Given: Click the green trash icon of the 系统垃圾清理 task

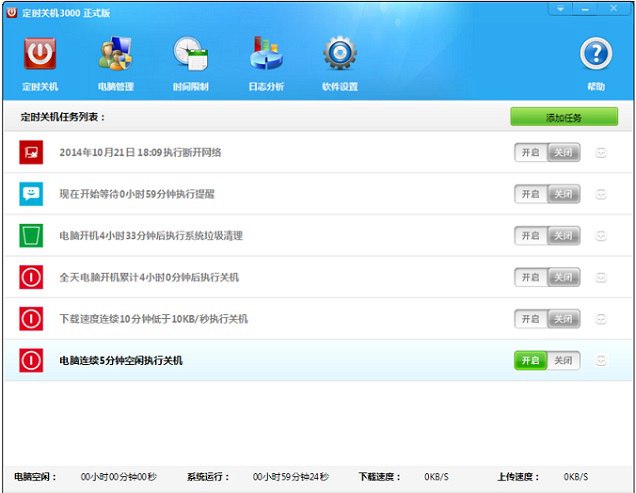Looking at the screenshot, I should point(31,236).
